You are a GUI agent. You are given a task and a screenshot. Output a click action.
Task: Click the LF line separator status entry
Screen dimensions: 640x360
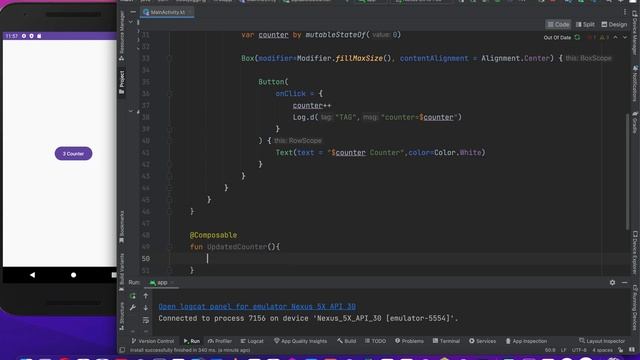click(x=563, y=350)
